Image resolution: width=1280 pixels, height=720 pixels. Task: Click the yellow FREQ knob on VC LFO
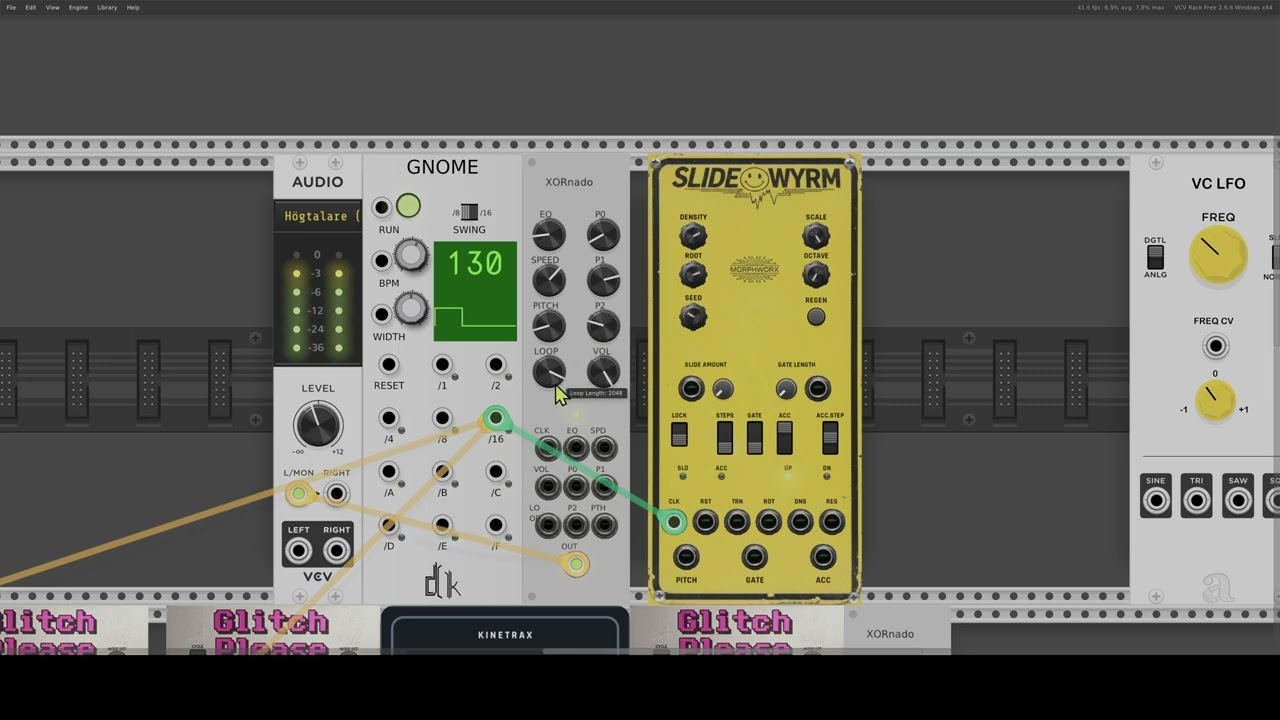[x=1218, y=256]
